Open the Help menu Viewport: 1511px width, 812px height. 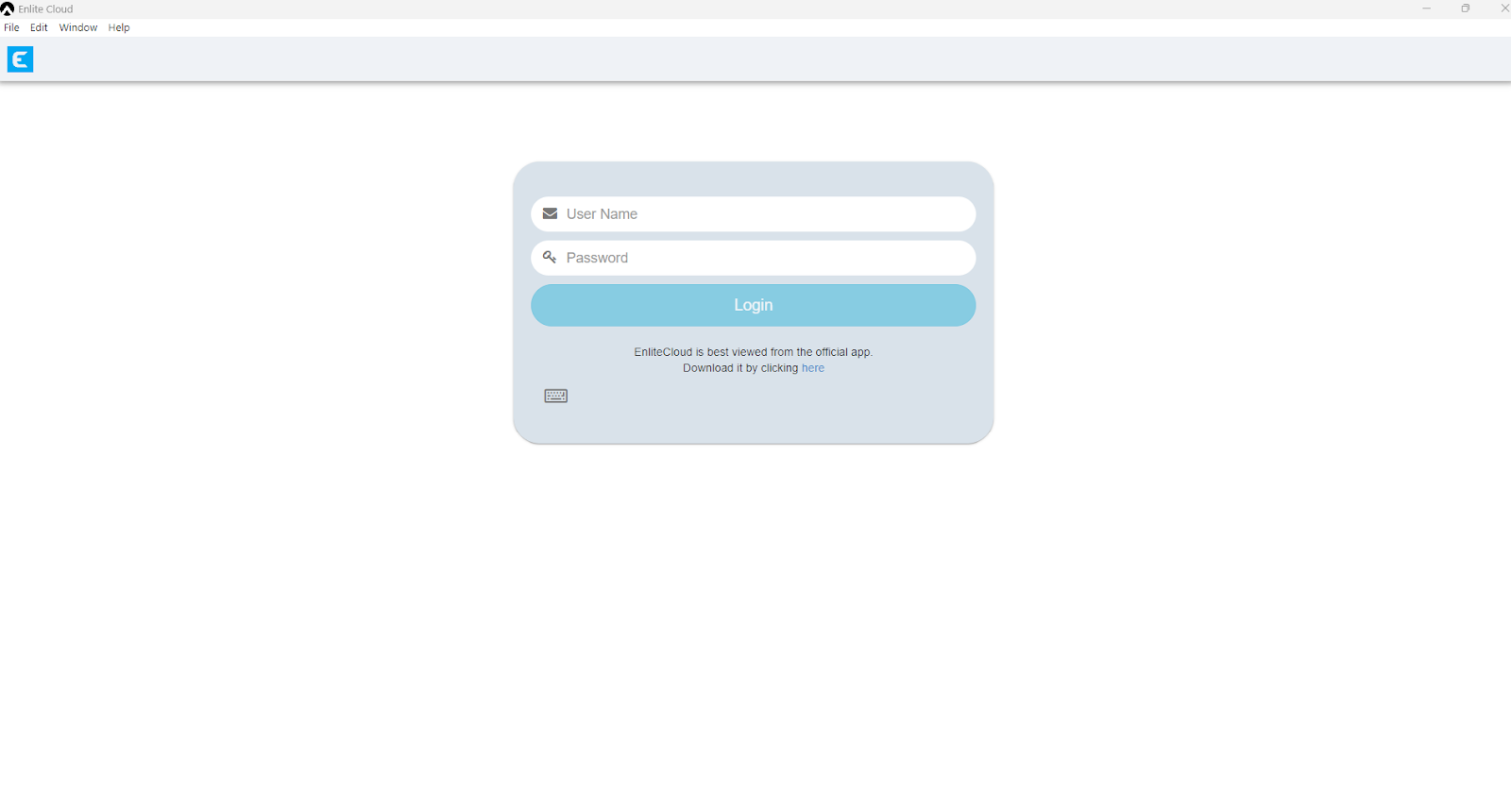coord(119,27)
